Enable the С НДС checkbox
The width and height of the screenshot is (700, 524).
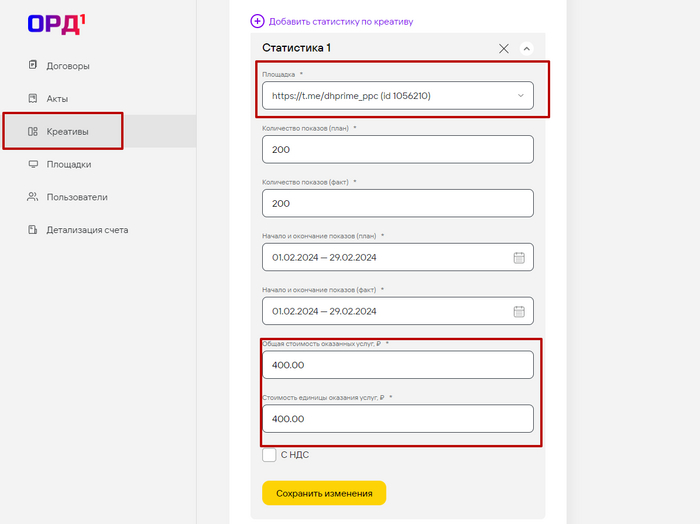269,455
